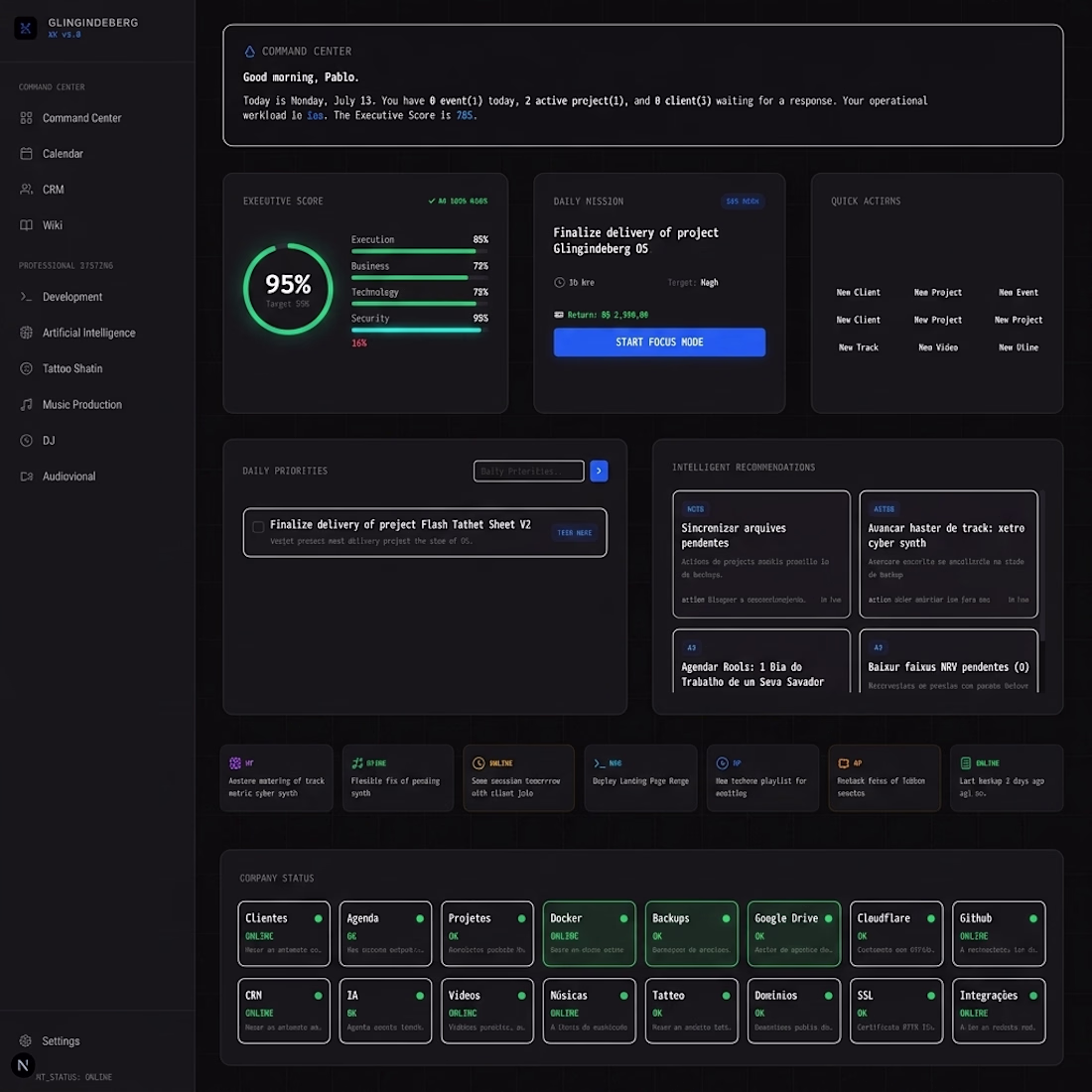Click the green document icon on backup card
This screenshot has width=1092, height=1092.
pyautogui.click(x=965, y=763)
